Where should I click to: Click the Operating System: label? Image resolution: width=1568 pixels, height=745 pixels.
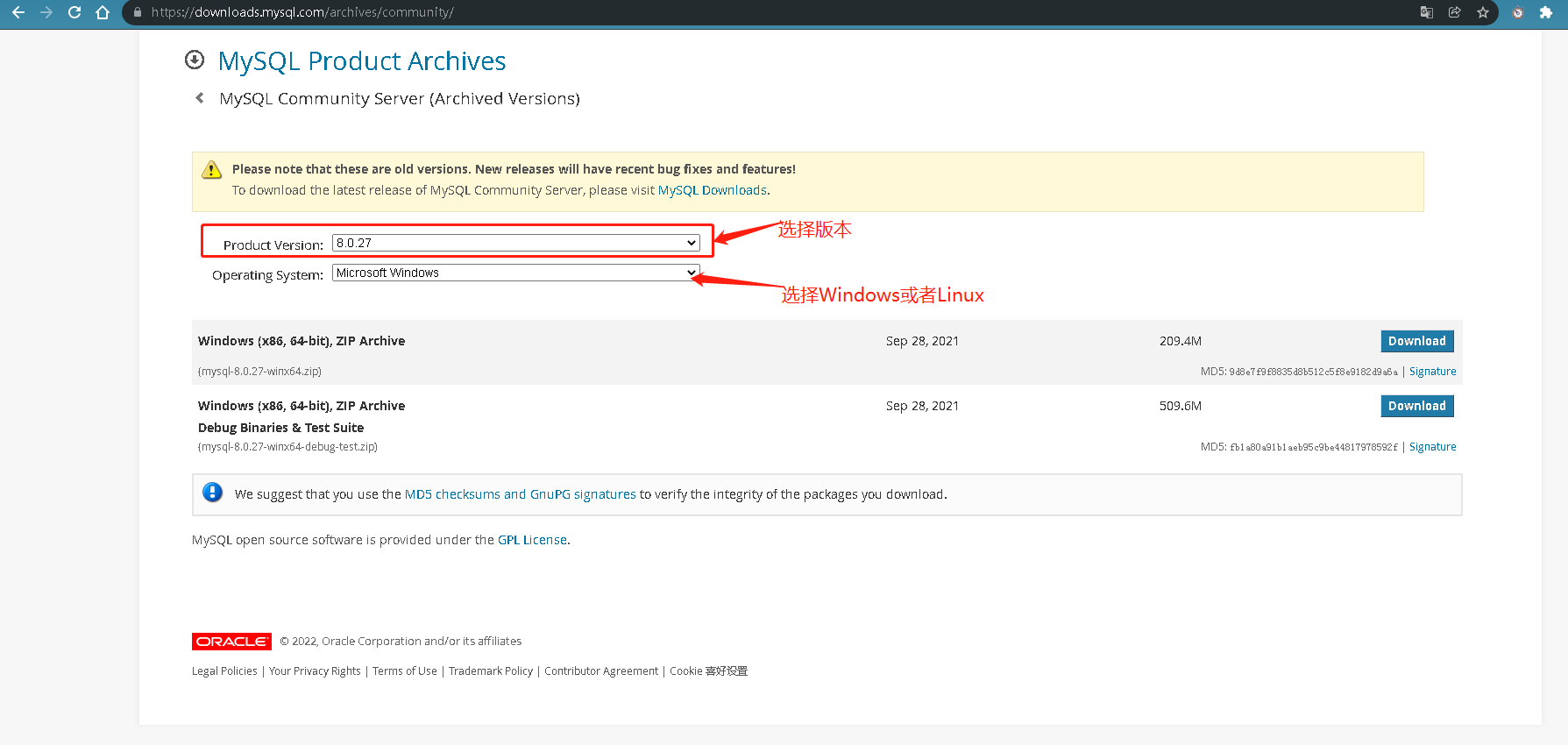pyautogui.click(x=267, y=275)
